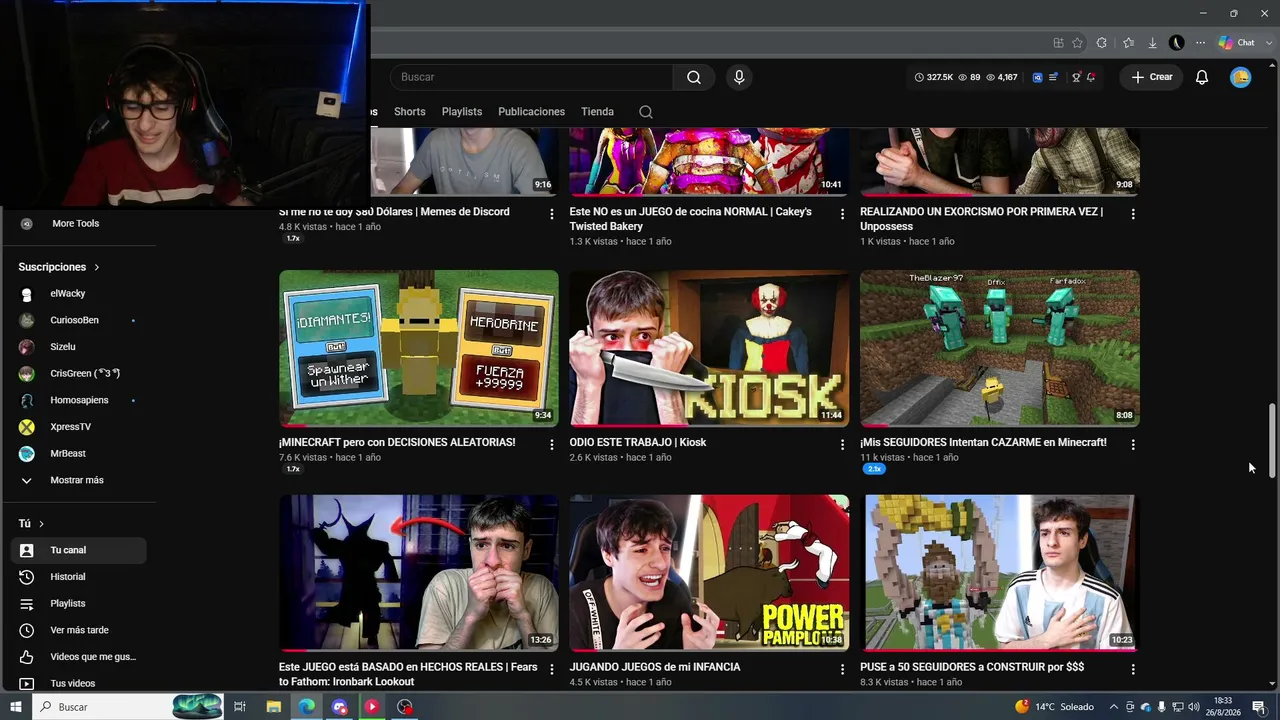Viewport: 1280px width, 720px height.
Task: Click the Crear button
Action: (x=1152, y=77)
